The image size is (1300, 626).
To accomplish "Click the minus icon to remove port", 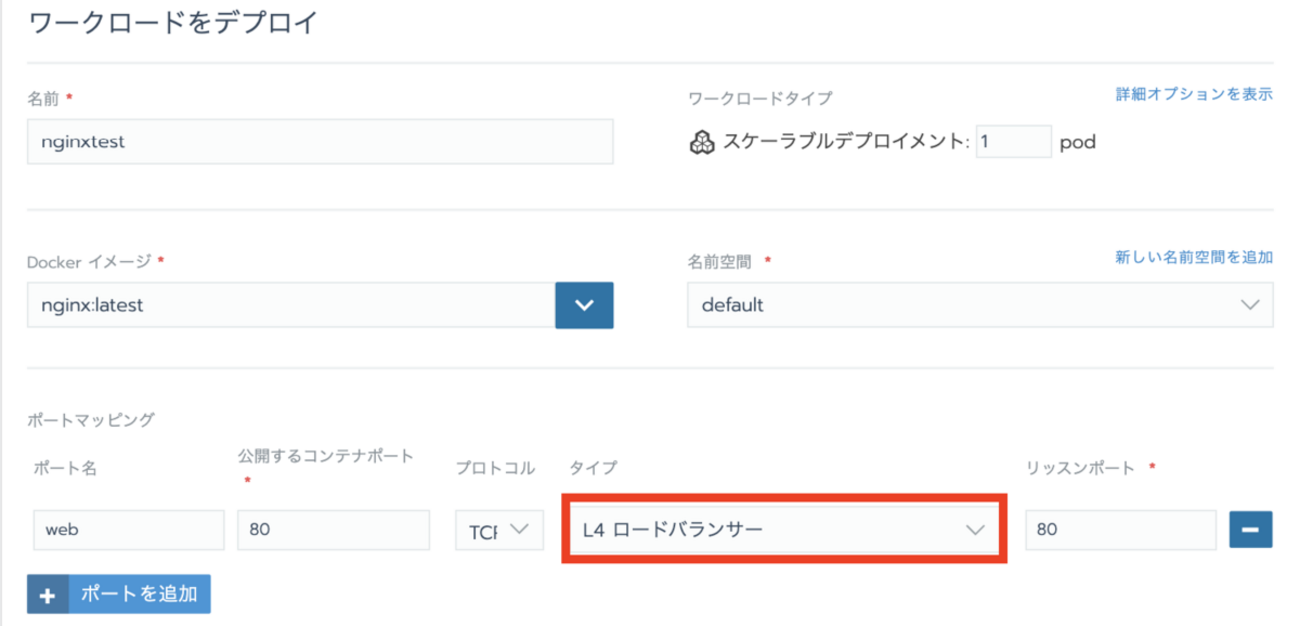I will click(1250, 530).
